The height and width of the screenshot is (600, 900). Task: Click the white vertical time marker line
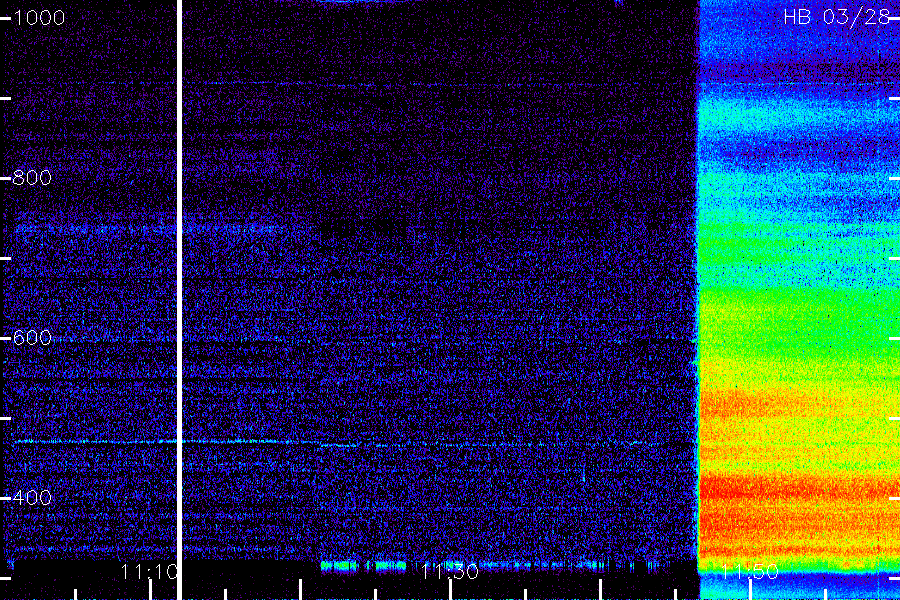pyautogui.click(x=180, y=300)
